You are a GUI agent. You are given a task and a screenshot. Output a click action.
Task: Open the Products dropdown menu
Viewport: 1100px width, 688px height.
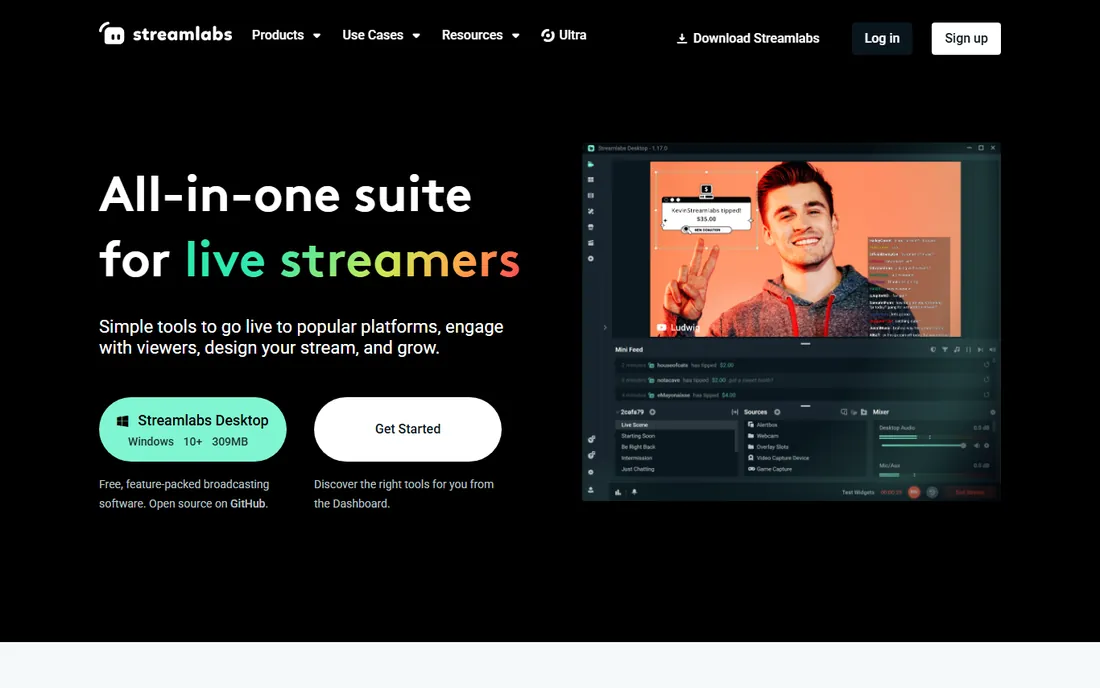click(286, 35)
